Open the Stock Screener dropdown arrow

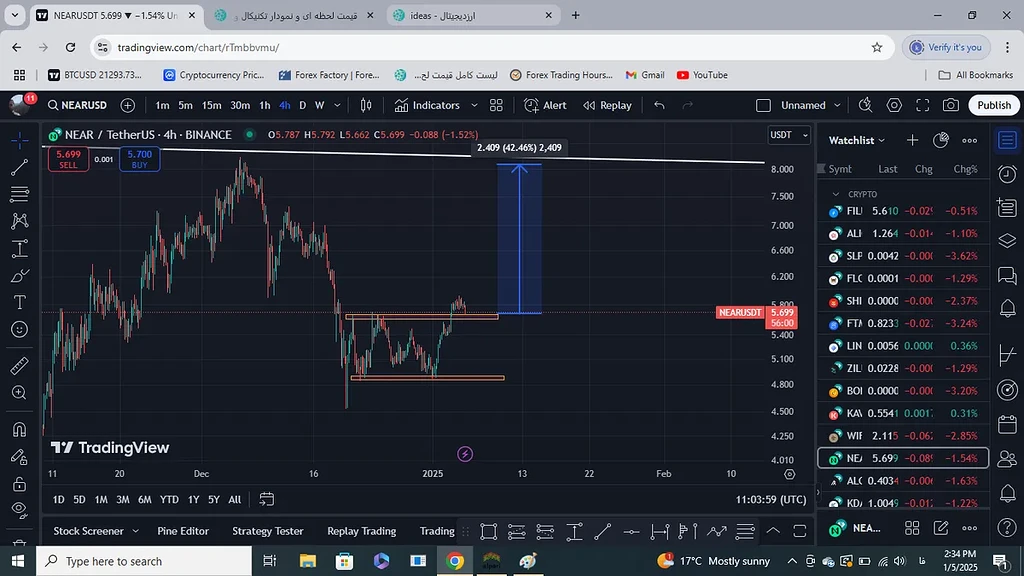135,531
